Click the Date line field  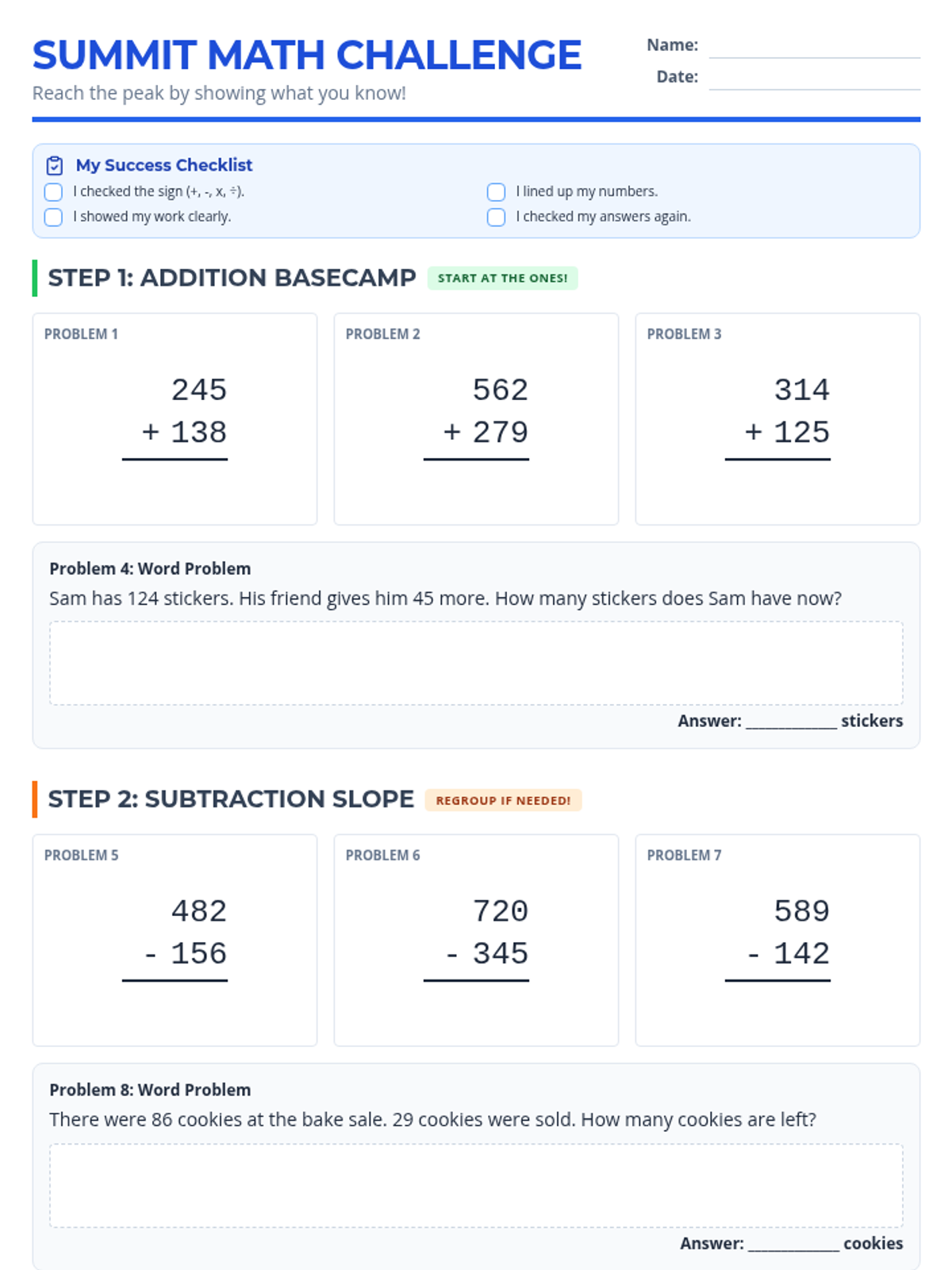(814, 79)
